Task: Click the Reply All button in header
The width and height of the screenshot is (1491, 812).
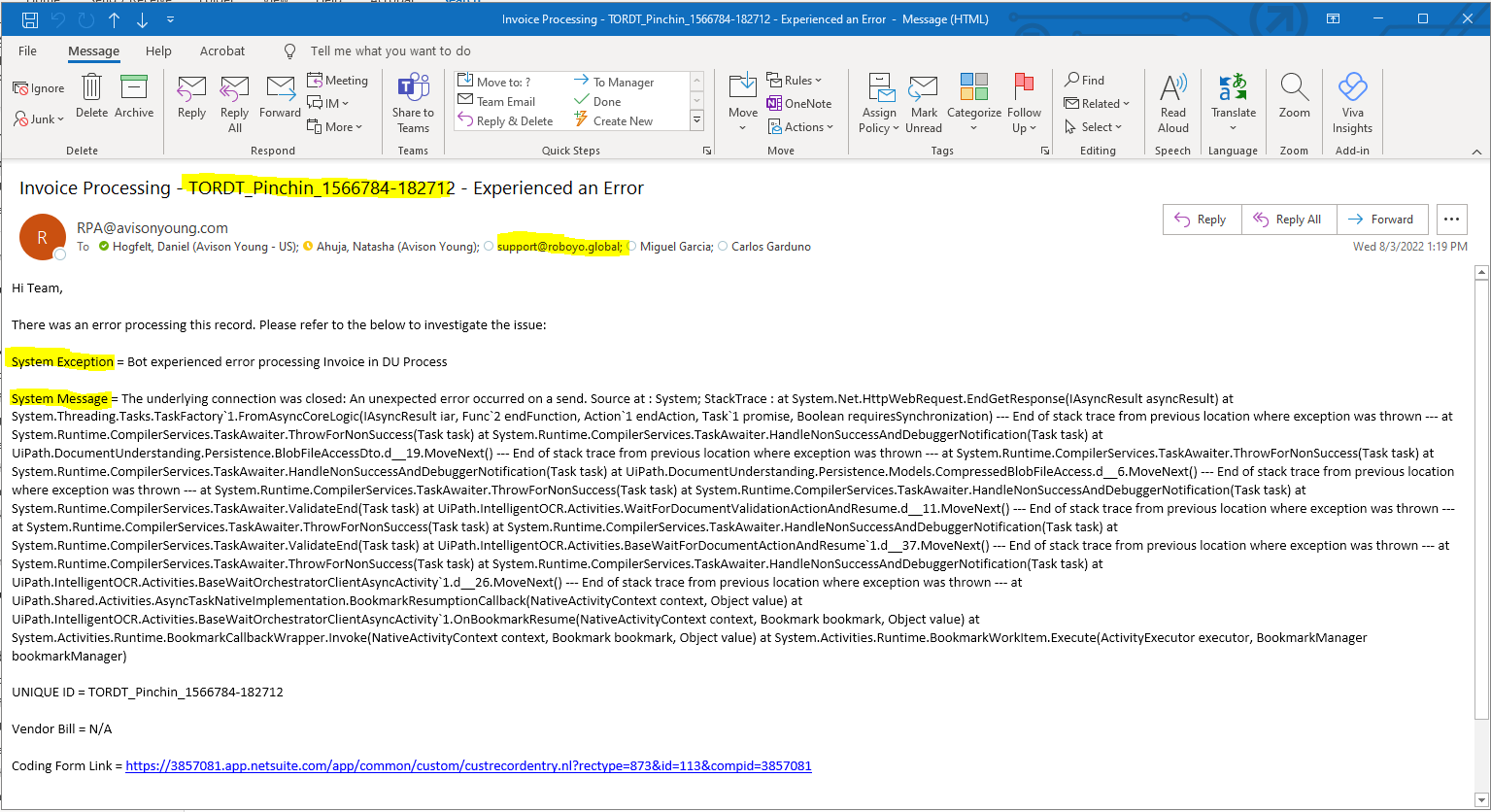Action: 1288,220
